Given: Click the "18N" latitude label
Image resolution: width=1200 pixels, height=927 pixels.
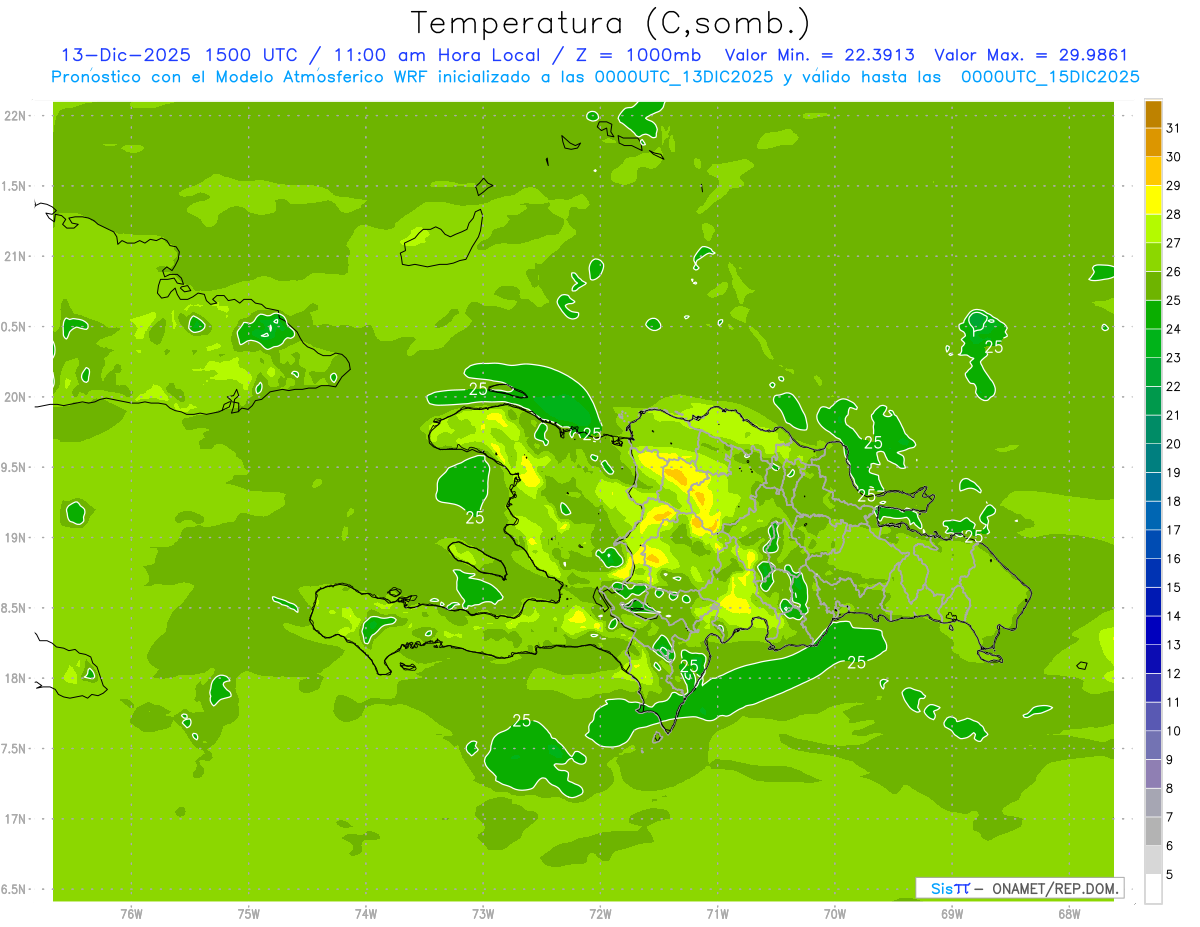Looking at the screenshot, I should (x=14, y=678).
